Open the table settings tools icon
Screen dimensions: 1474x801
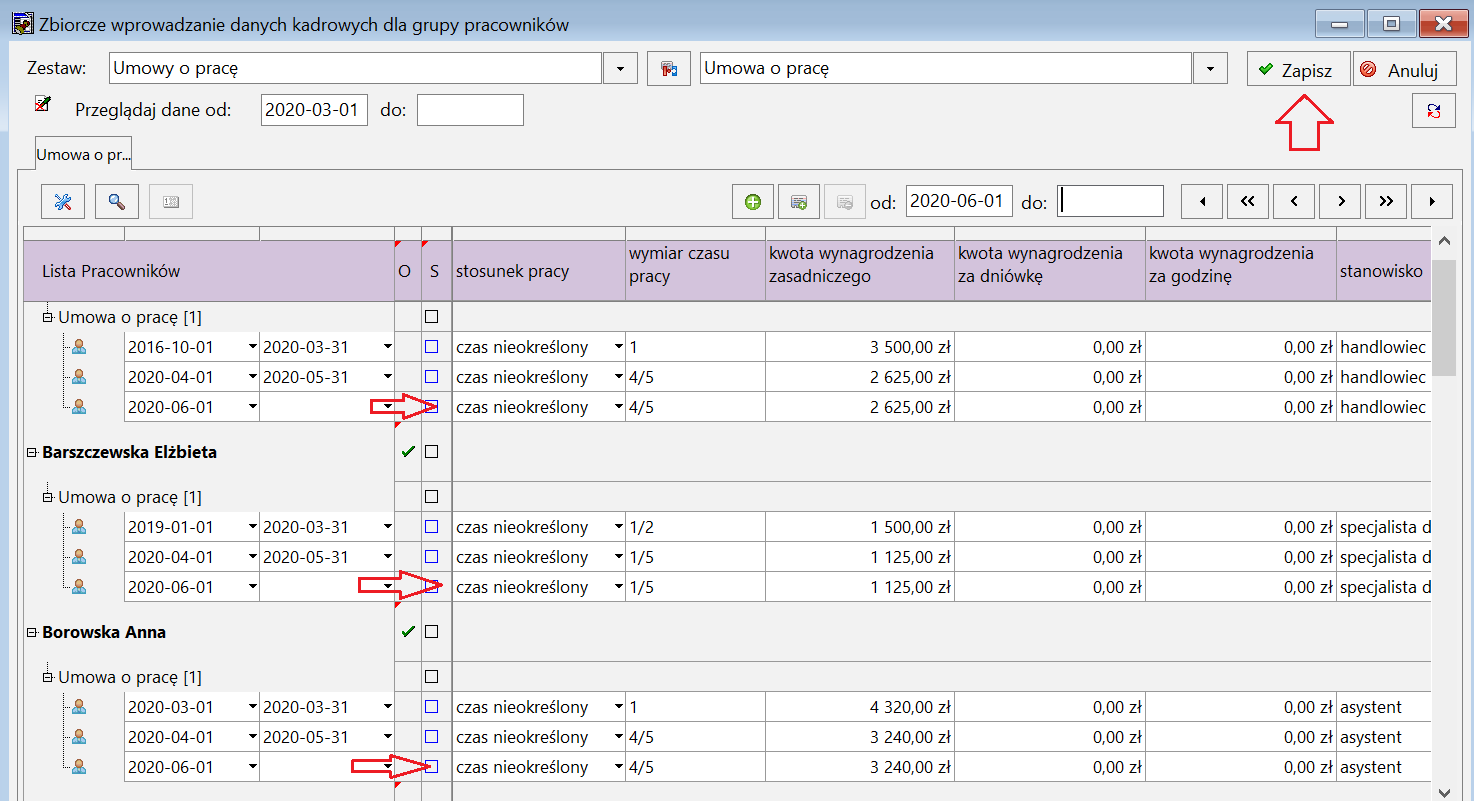coord(63,201)
